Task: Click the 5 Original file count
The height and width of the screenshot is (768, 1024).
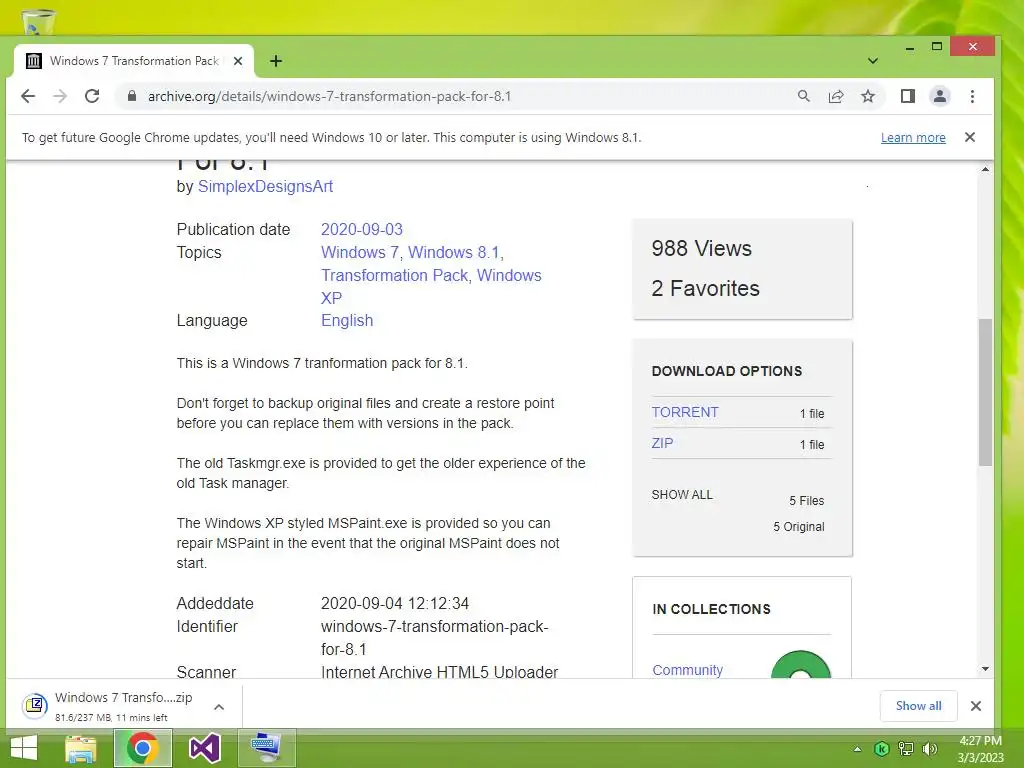Action: (799, 526)
